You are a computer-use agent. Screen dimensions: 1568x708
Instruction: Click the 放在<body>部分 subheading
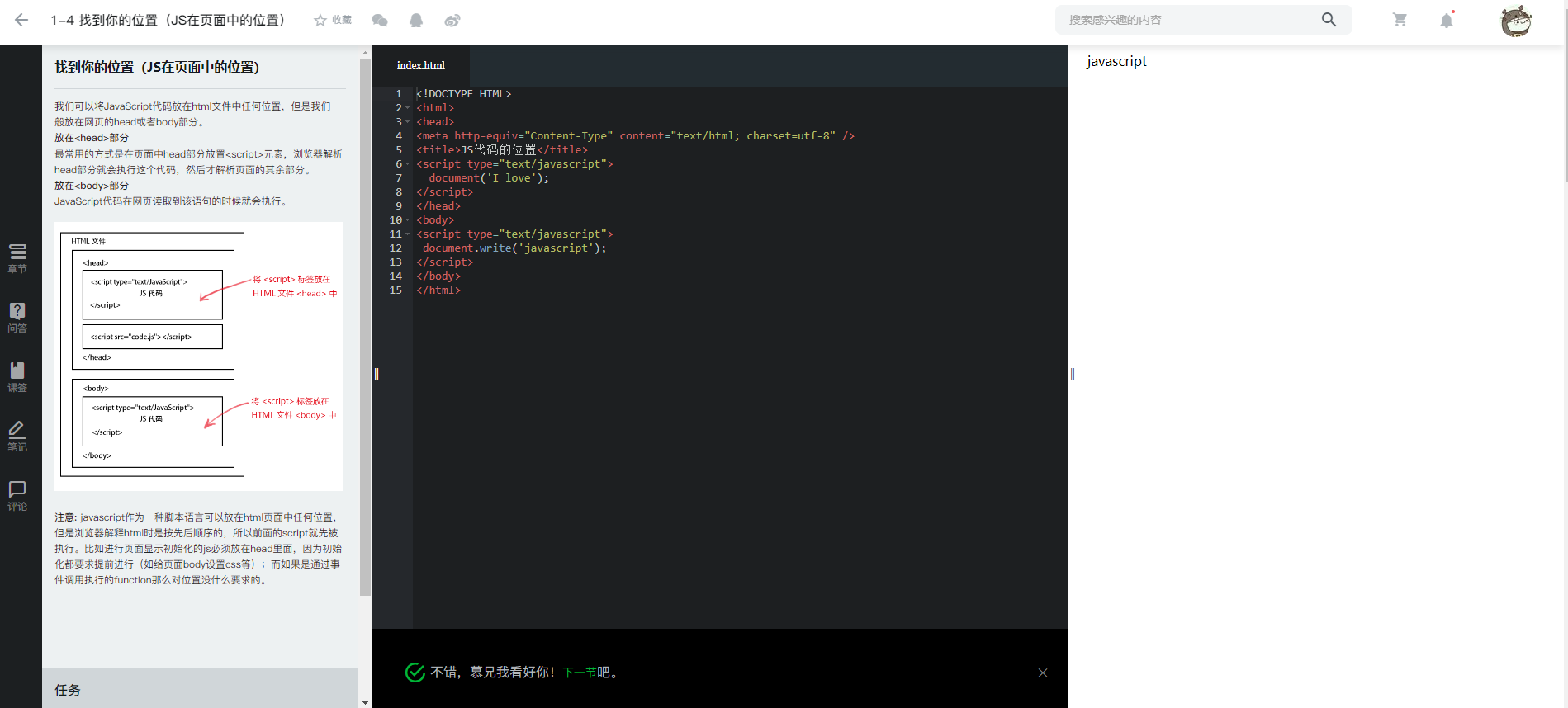coord(92,186)
